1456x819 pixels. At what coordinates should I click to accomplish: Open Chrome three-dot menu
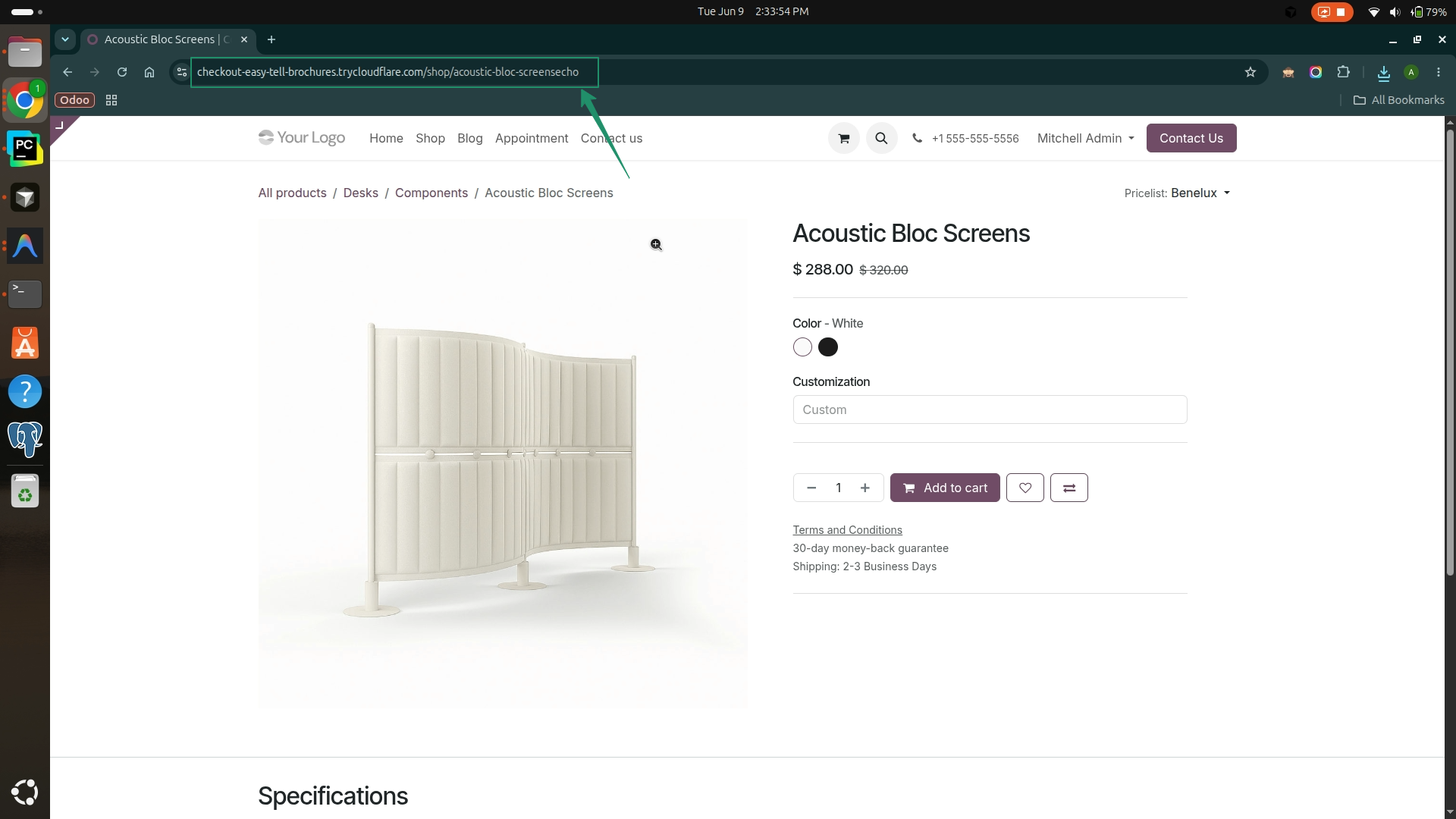[x=1439, y=72]
